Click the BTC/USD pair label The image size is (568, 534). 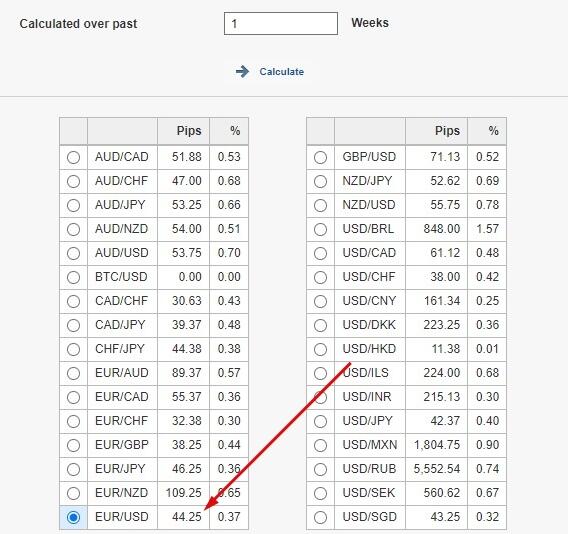click(x=121, y=277)
